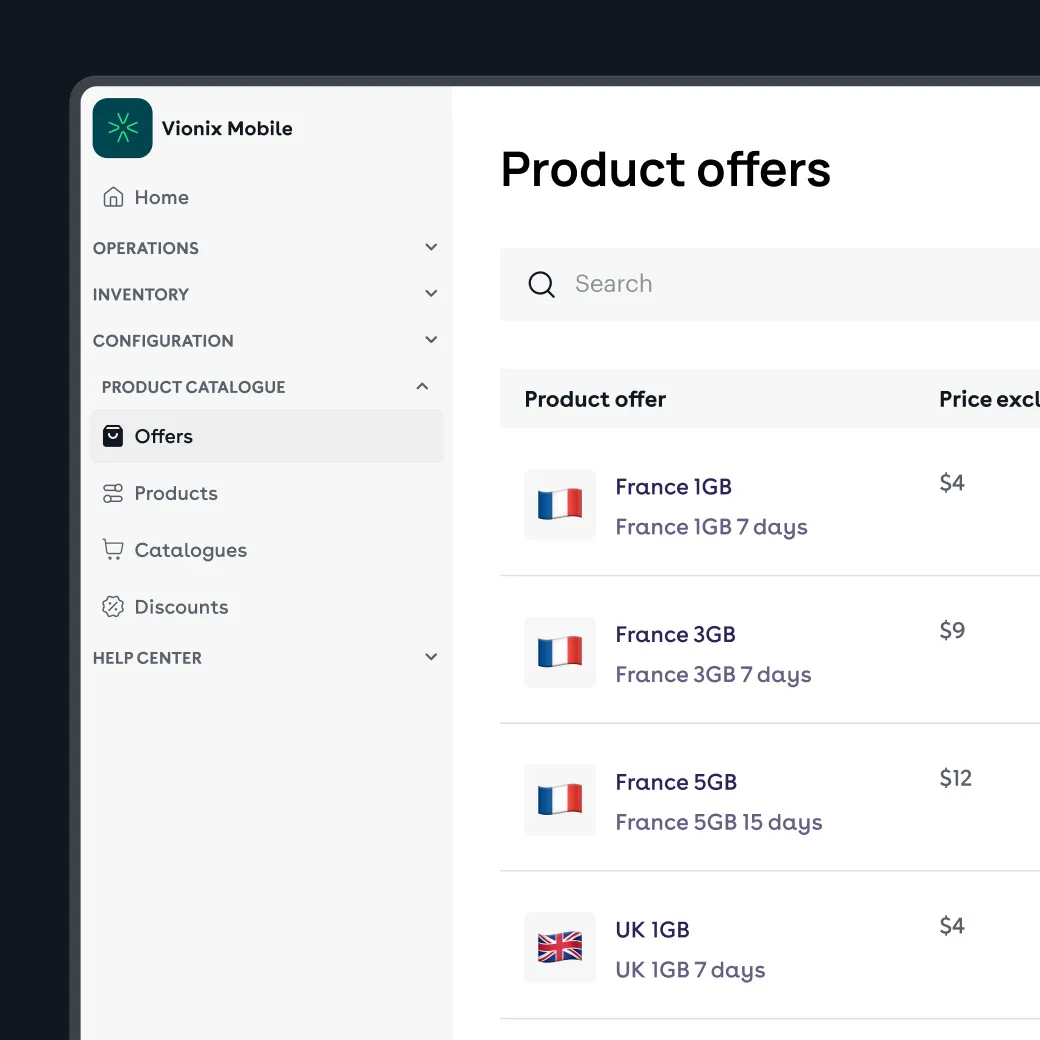Click the 'France 1GB 7 days' description
Image resolution: width=1040 pixels, height=1040 pixels.
tap(711, 527)
